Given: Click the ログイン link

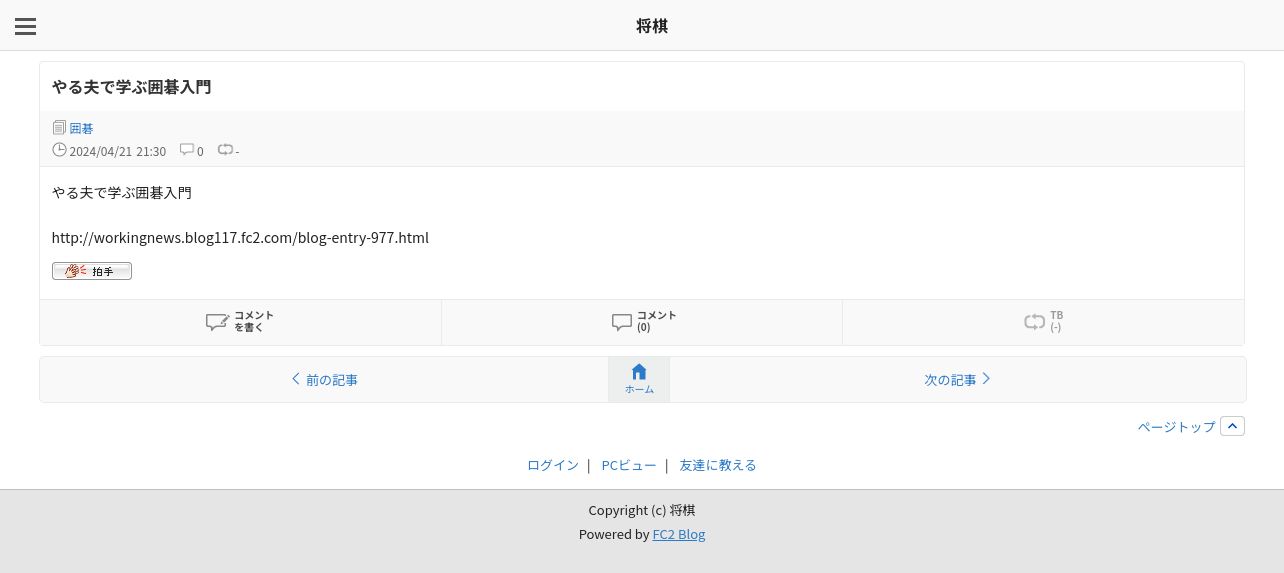Looking at the screenshot, I should tap(553, 465).
